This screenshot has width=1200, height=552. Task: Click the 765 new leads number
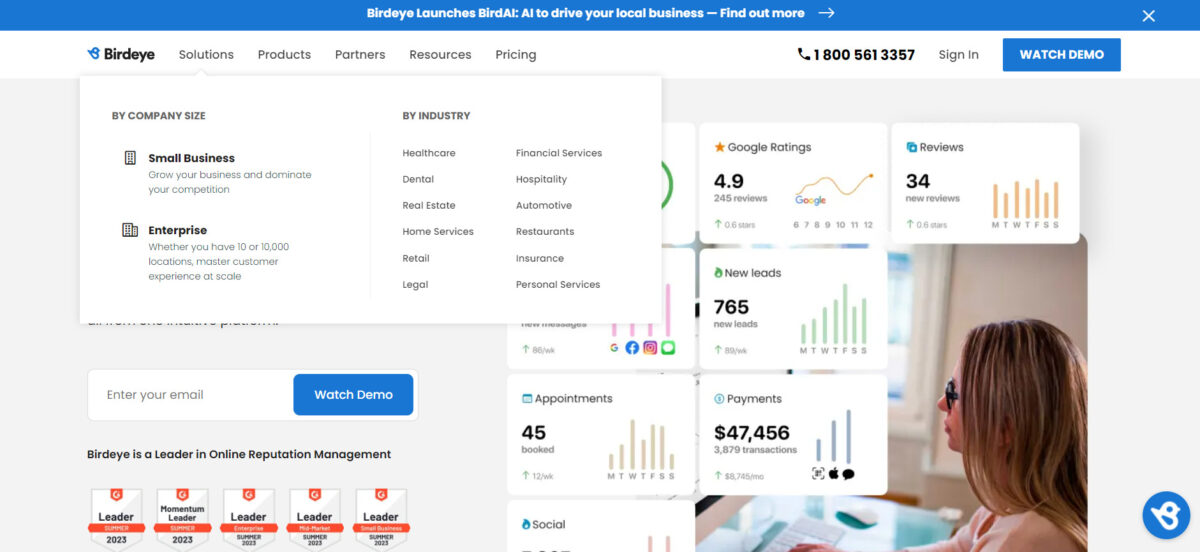(x=731, y=307)
